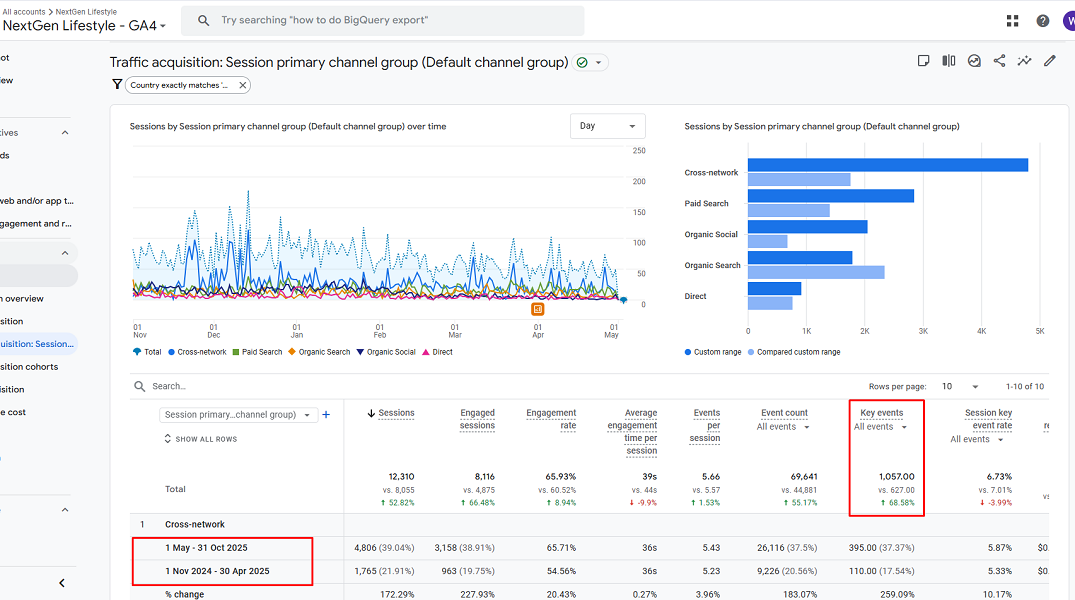Open the Insights sparkle icon
1075x600 pixels.
coord(1024,61)
